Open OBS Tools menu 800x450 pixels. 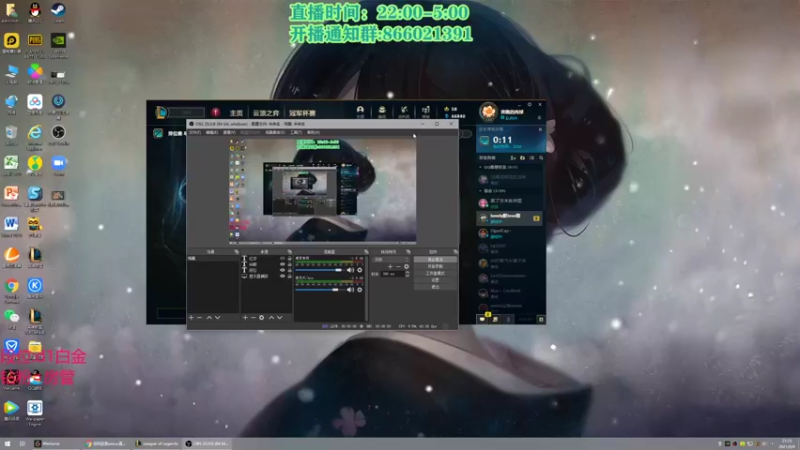(296, 132)
